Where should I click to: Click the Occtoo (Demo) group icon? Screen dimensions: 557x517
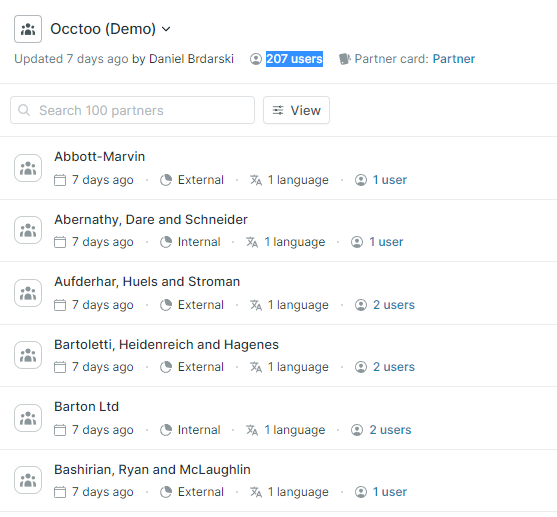(28, 29)
